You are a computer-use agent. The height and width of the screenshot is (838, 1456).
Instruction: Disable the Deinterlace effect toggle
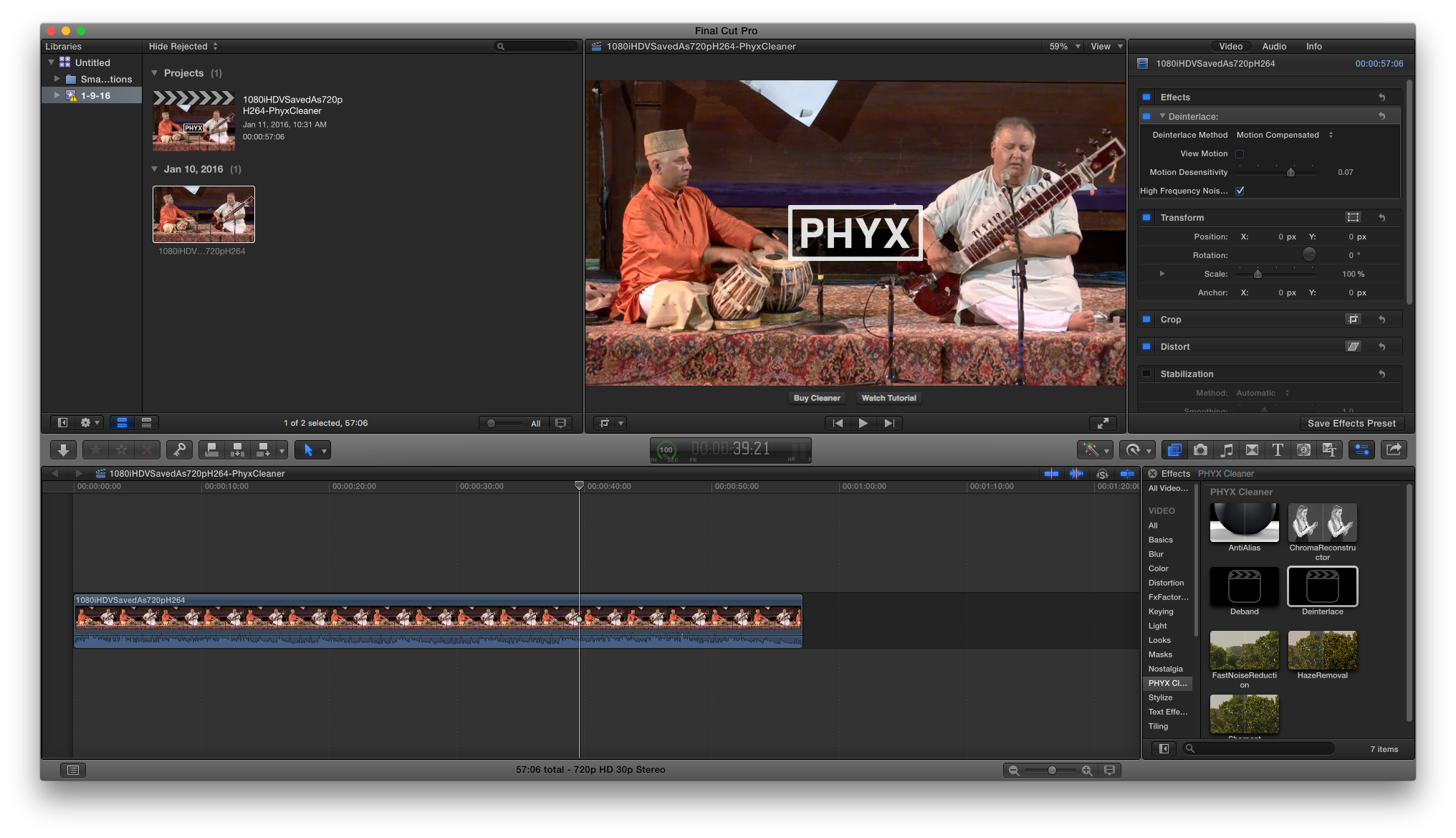coord(1146,116)
